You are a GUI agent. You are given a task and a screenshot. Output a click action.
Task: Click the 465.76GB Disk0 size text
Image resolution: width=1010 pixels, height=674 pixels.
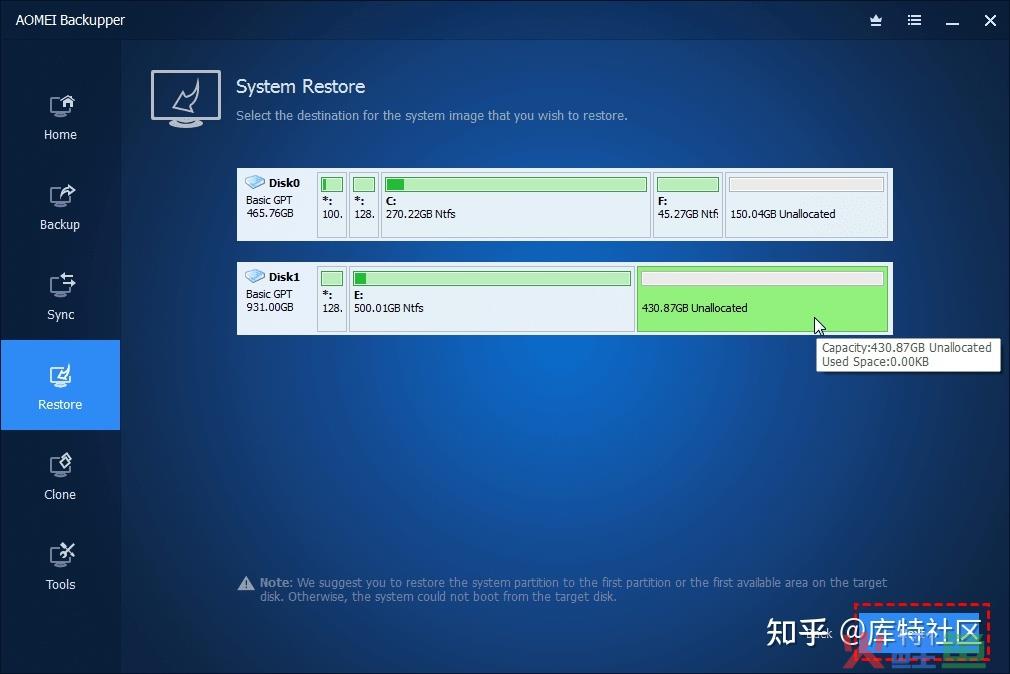pyautogui.click(x=270, y=213)
